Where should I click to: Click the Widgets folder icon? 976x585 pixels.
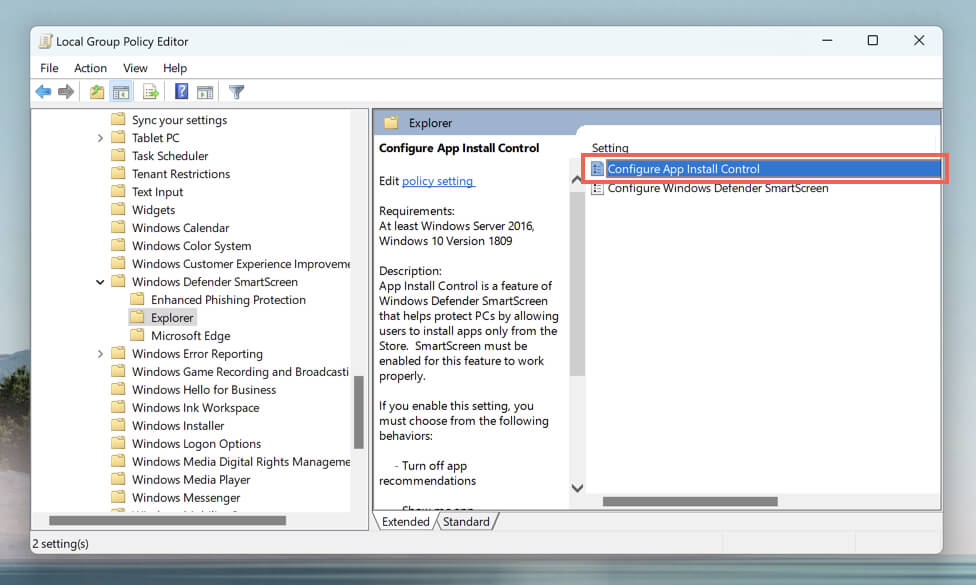click(118, 210)
